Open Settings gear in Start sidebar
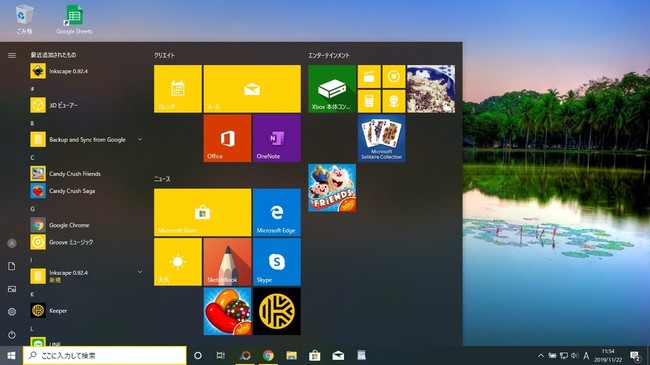The height and width of the screenshot is (365, 650). click(x=12, y=311)
